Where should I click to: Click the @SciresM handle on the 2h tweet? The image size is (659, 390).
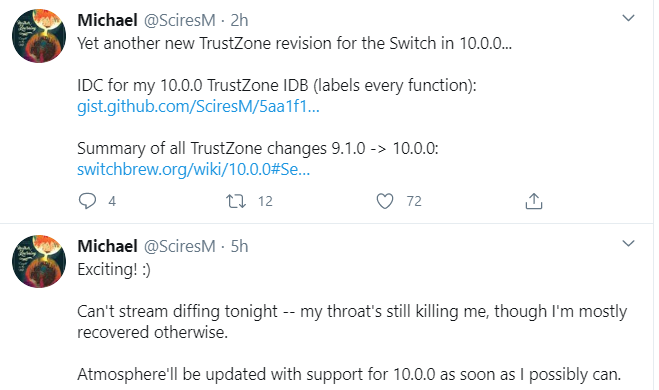pos(180,20)
